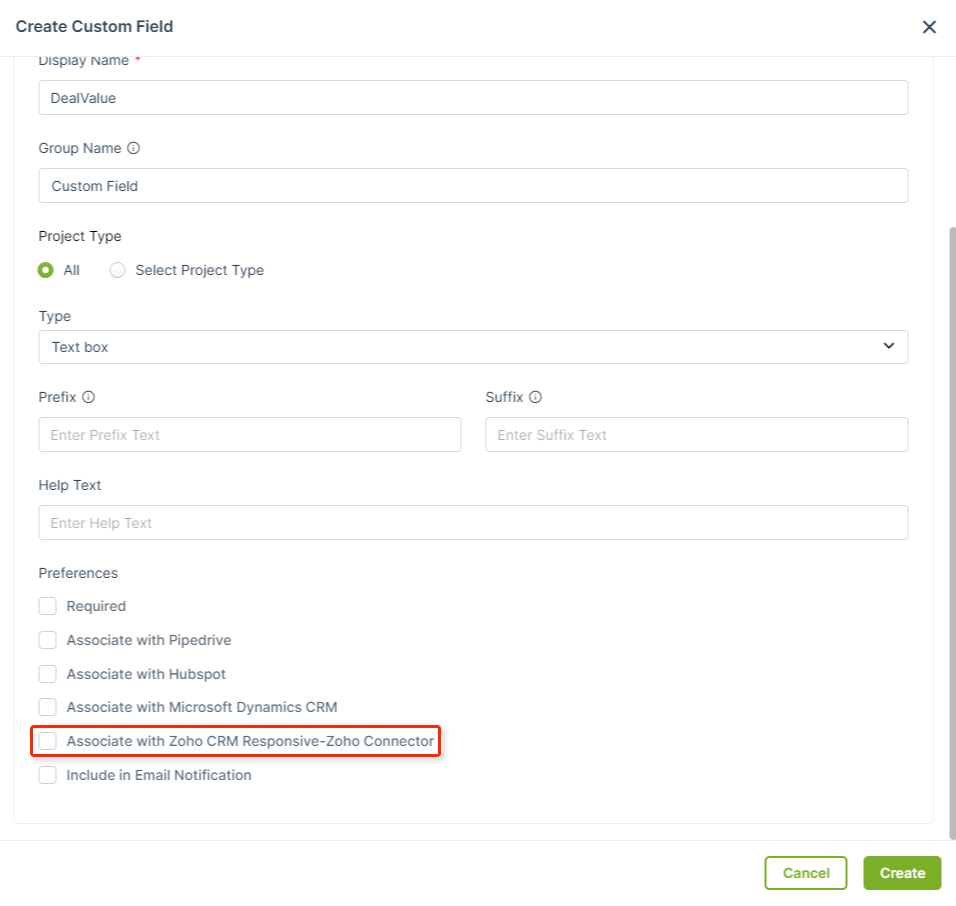This screenshot has width=956, height=906.
Task: Check Associate with Hubspot
Action: click(x=48, y=674)
